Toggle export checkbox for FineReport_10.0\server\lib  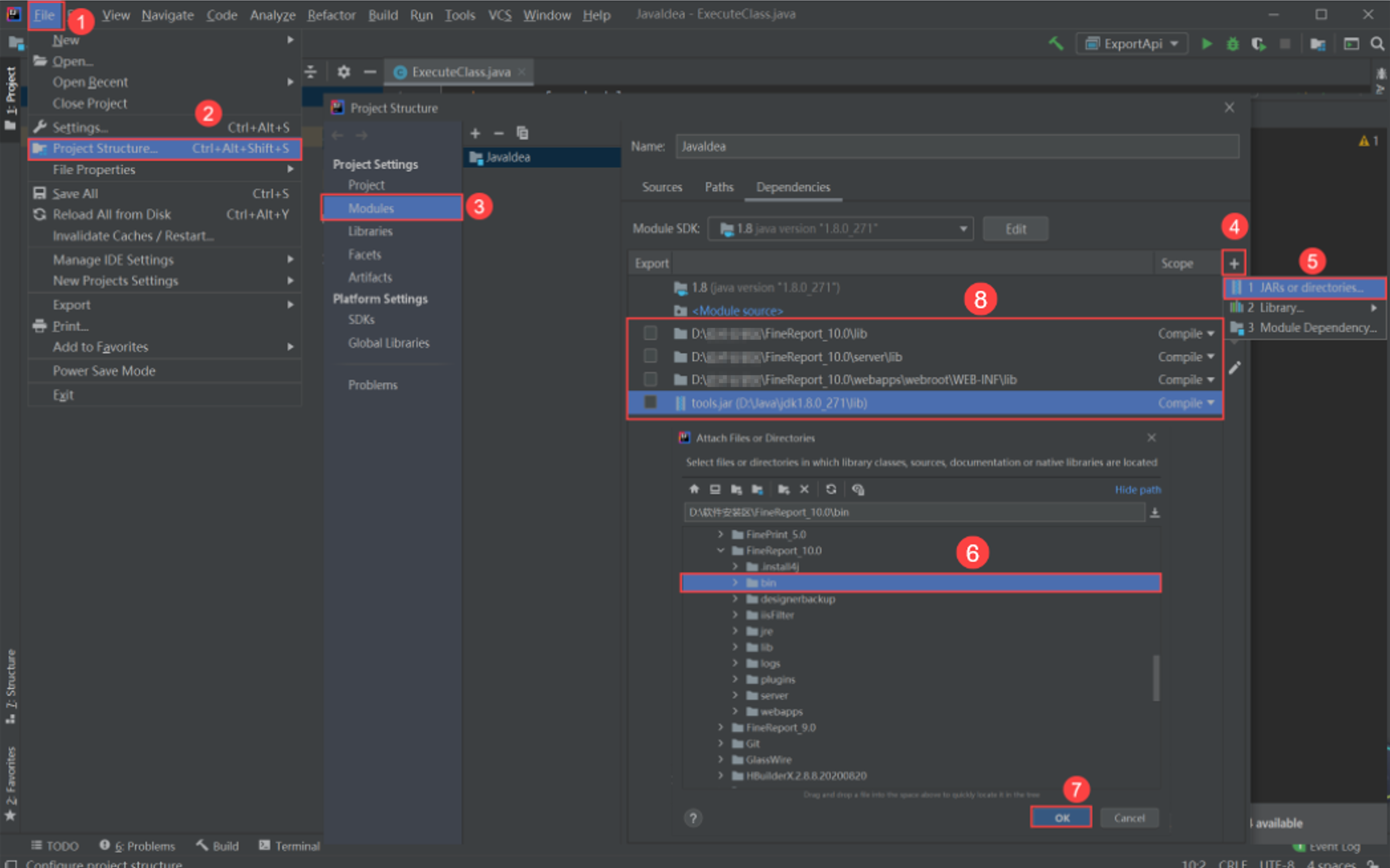[x=650, y=356]
